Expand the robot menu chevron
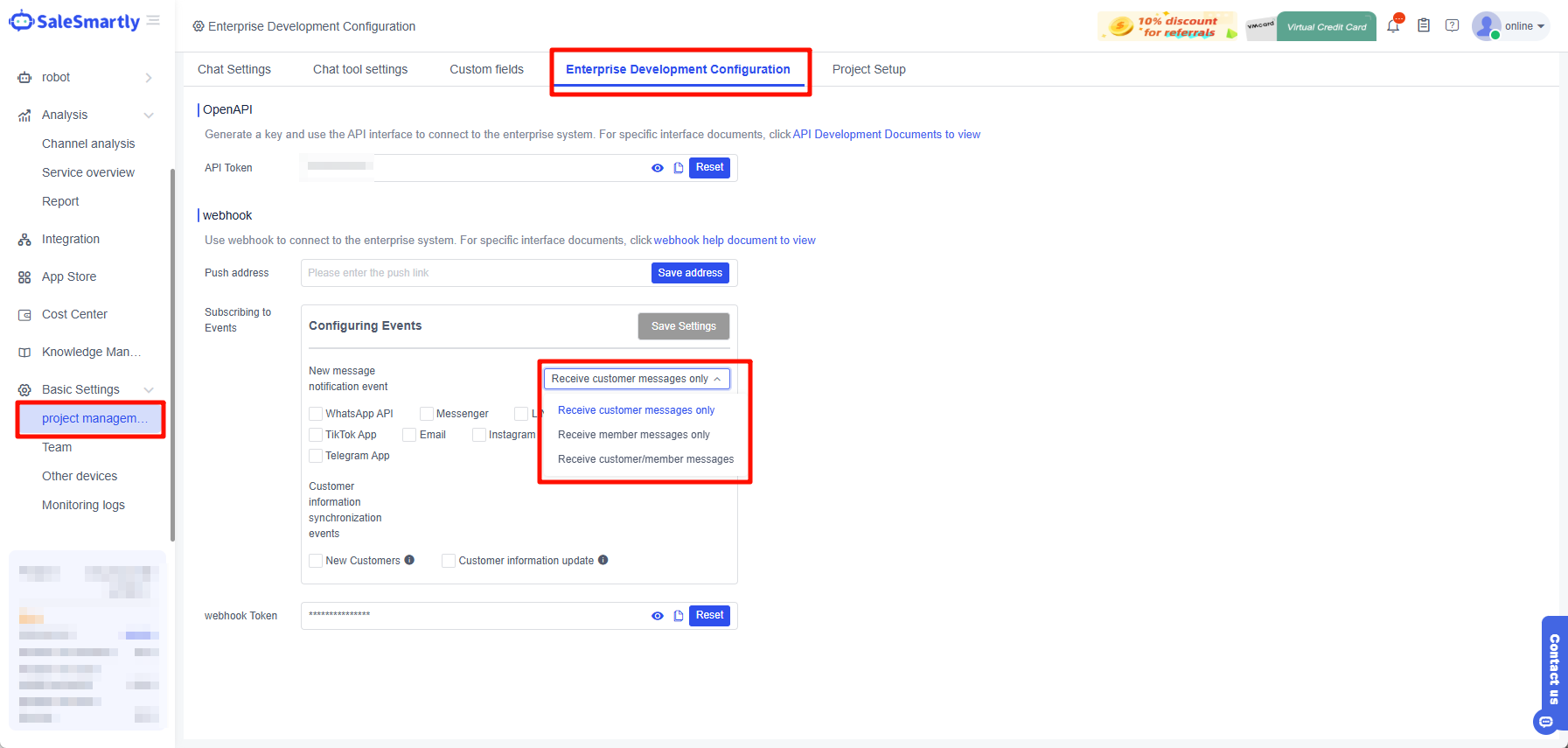Screen dimensions: 1568x748 (x=149, y=78)
